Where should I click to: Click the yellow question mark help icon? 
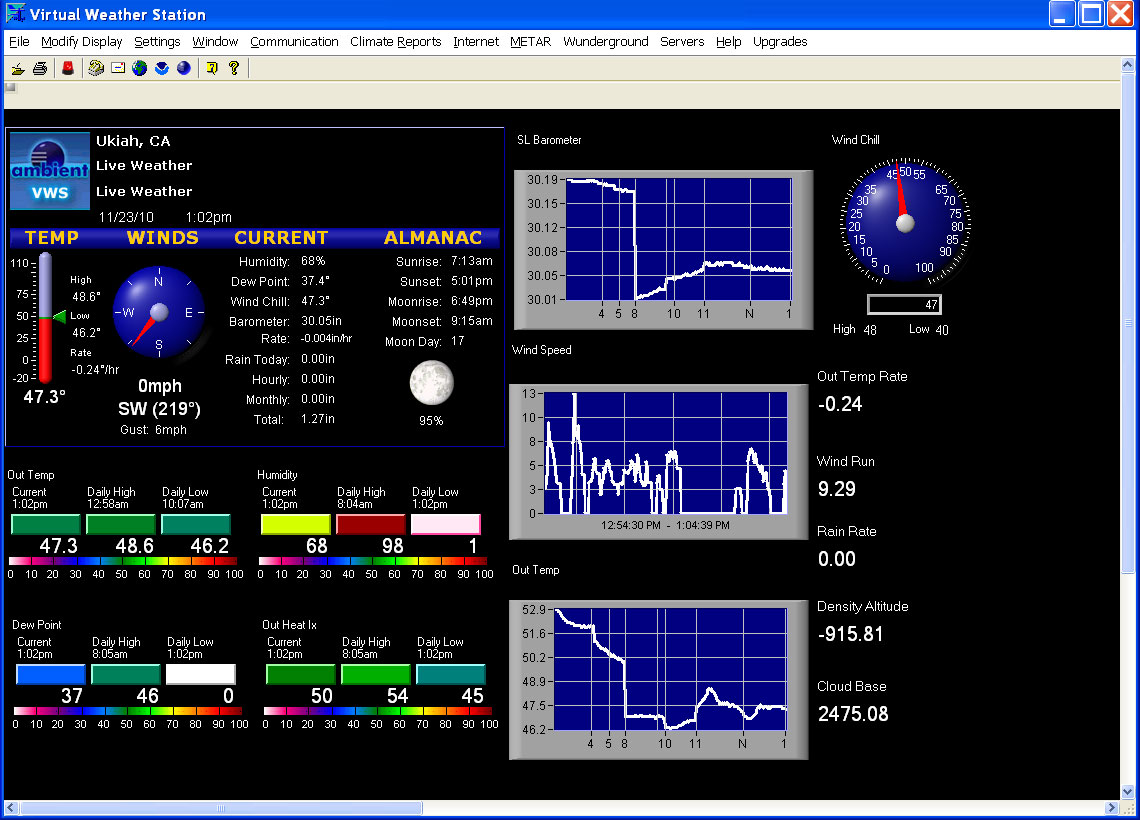point(234,68)
